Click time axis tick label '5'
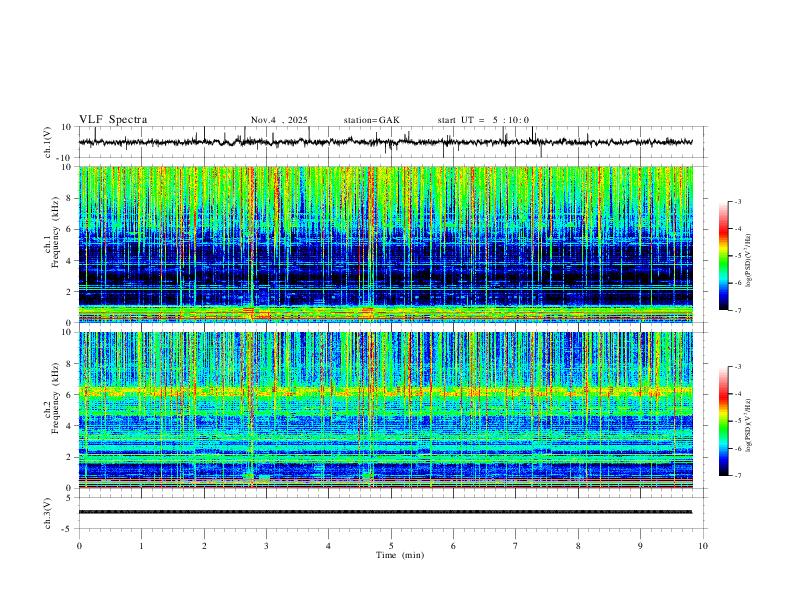Viewport: 792px width, 612px height. click(391, 546)
